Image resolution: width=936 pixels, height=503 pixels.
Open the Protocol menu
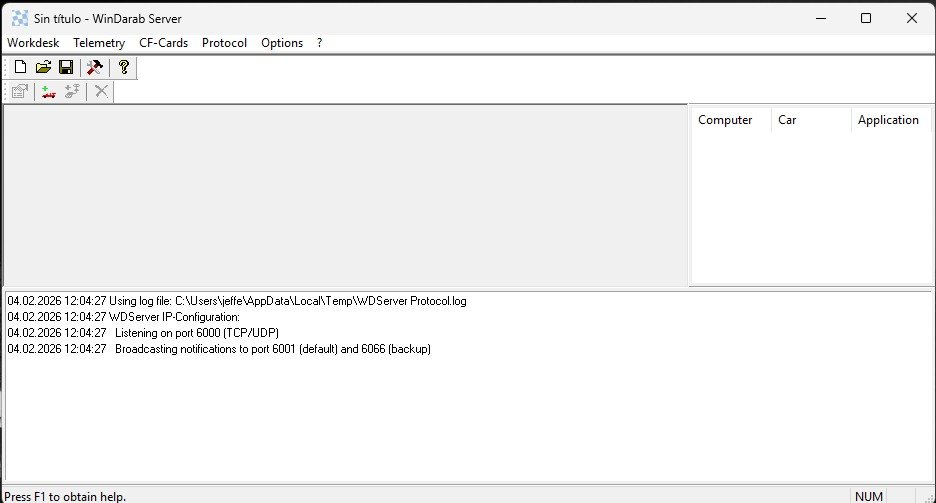[224, 43]
